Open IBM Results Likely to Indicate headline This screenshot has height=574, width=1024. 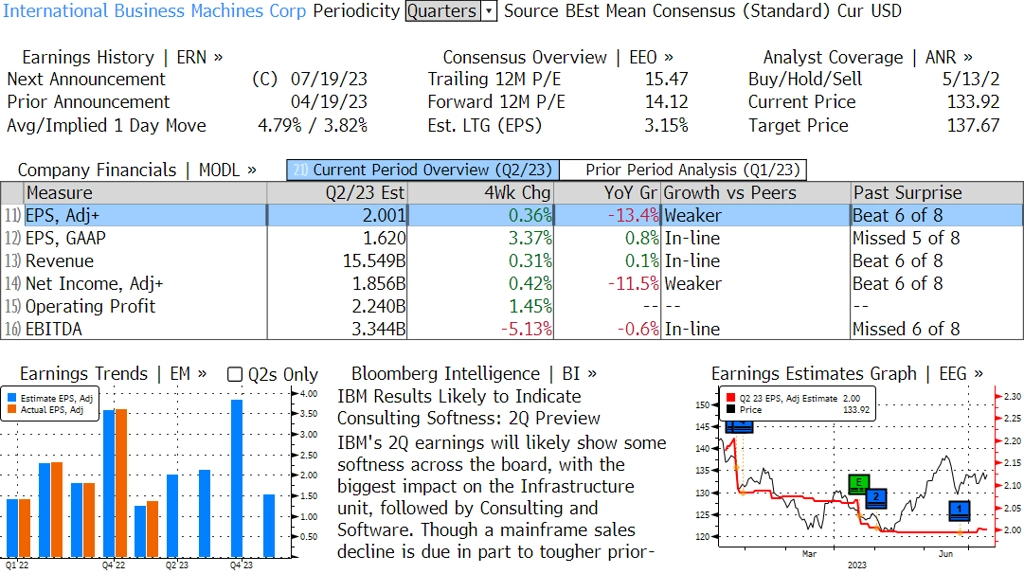(468, 407)
